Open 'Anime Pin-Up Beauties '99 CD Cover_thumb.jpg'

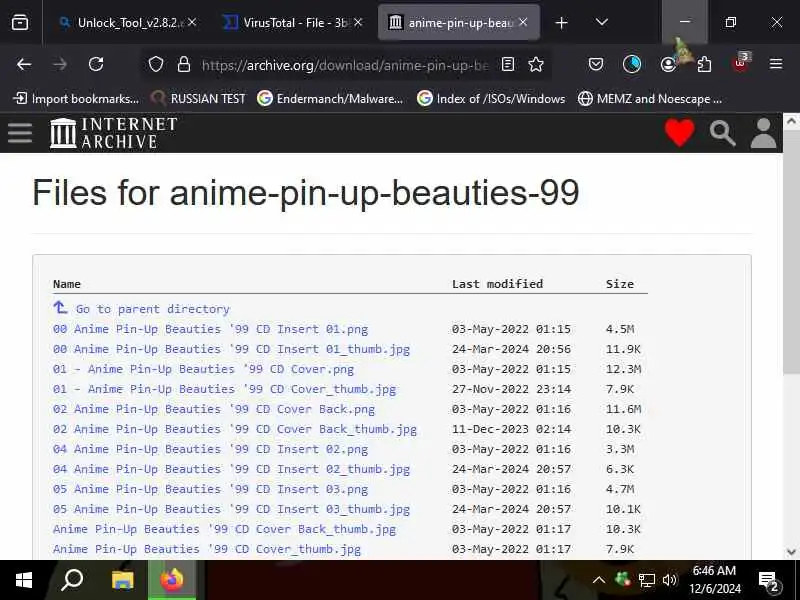207,549
